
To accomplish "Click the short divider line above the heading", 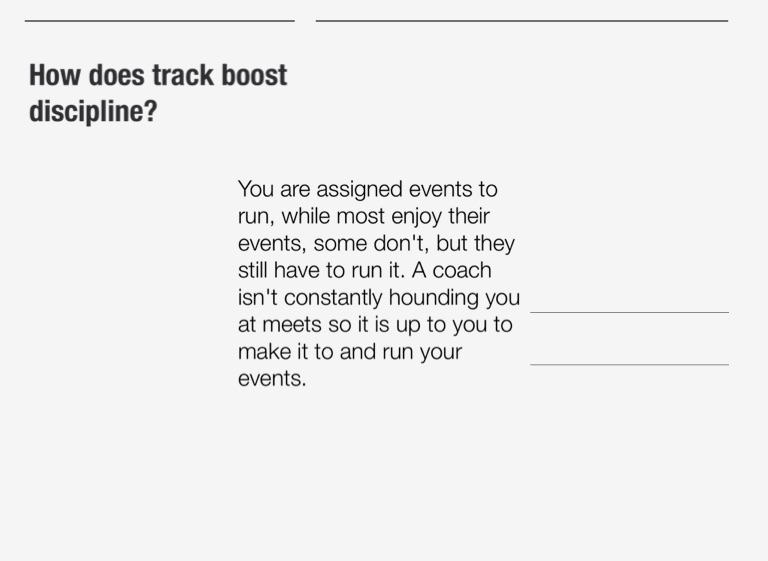I will (x=160, y=20).
